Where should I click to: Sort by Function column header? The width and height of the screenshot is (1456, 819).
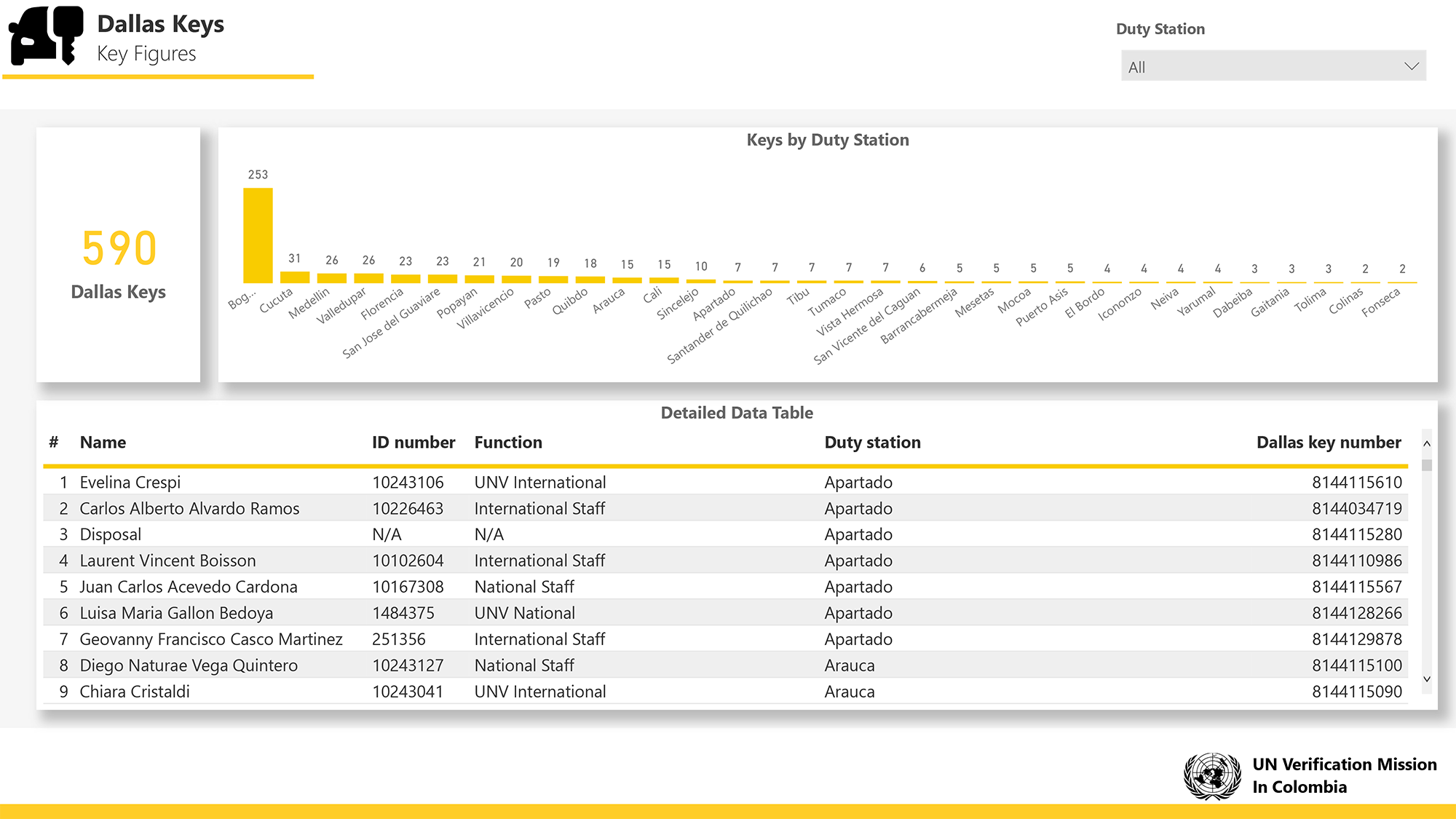point(508,443)
